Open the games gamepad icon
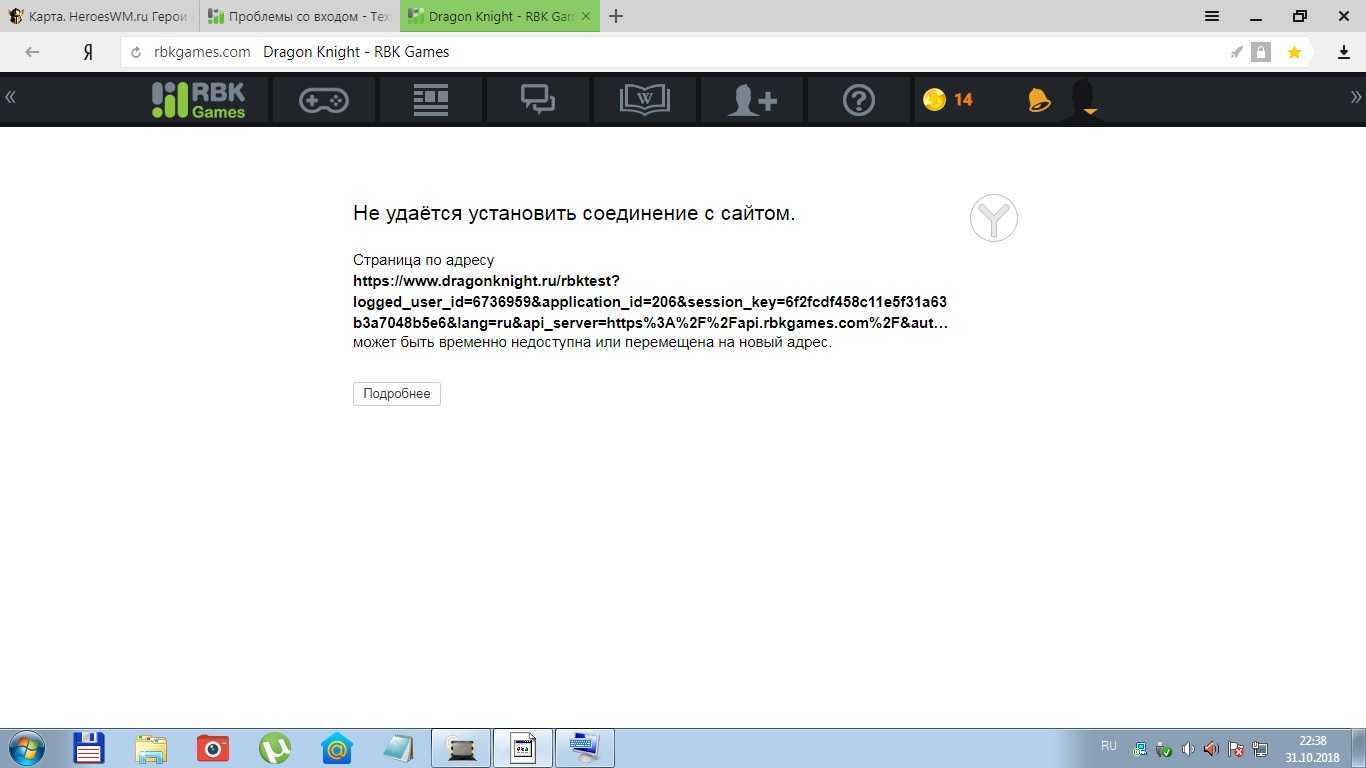Viewport: 1366px width, 768px height. click(324, 99)
